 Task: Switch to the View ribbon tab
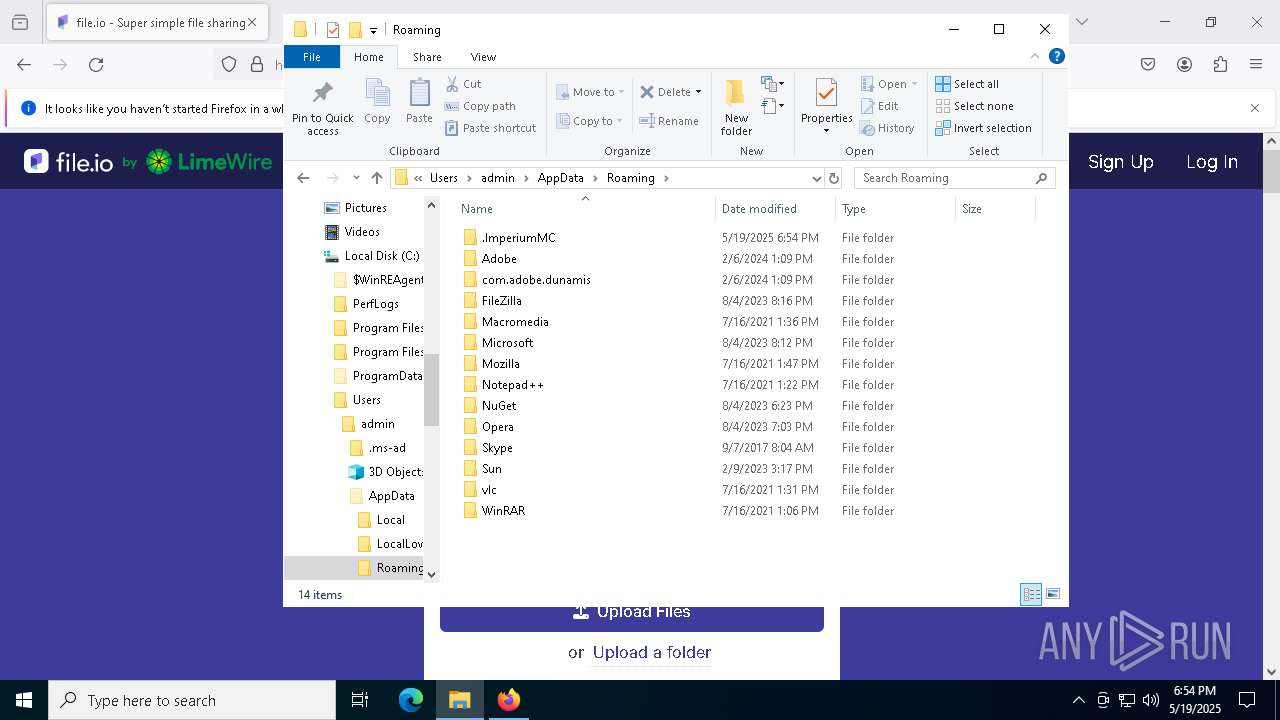[483, 57]
